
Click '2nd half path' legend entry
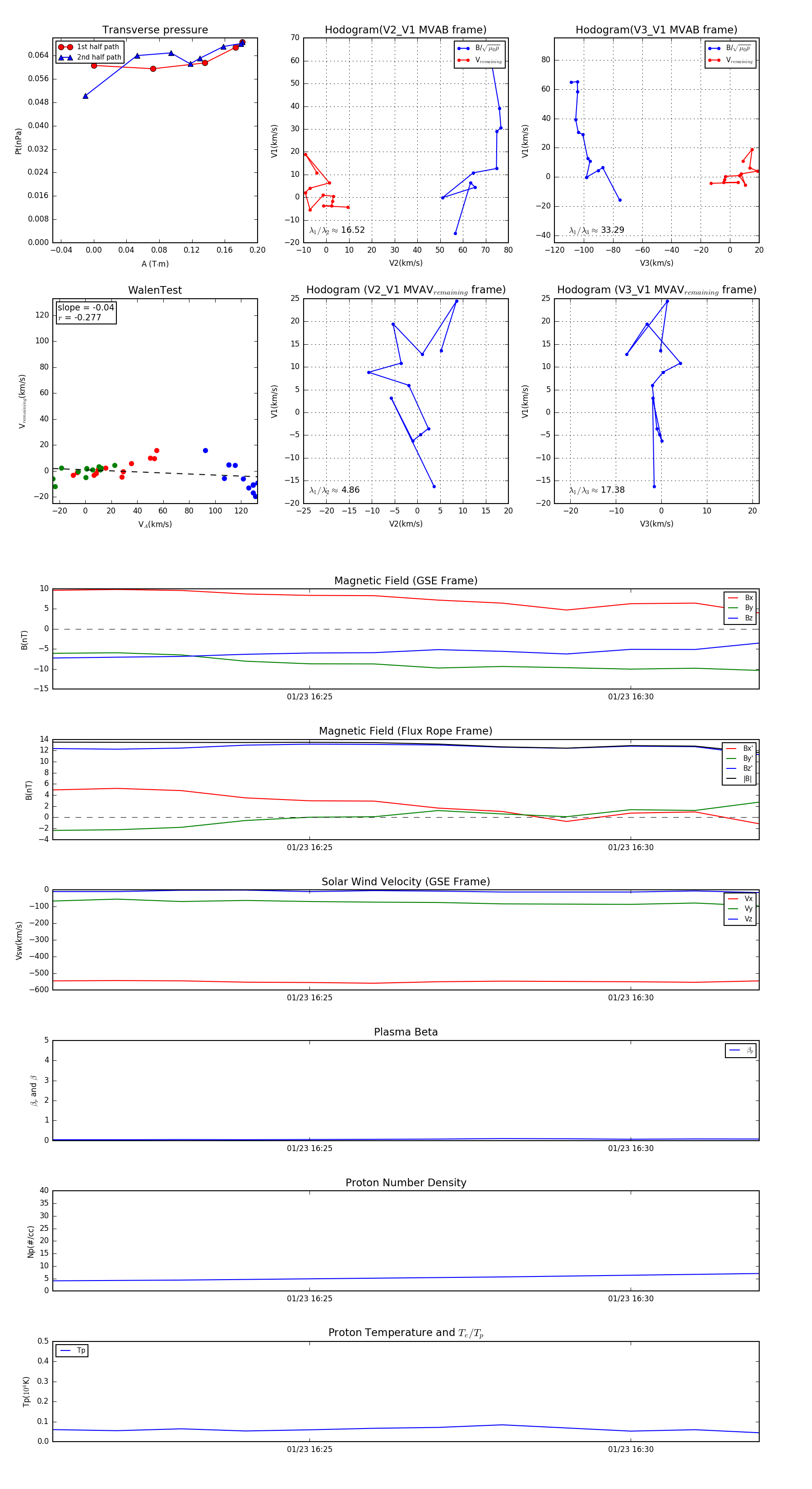(90, 57)
